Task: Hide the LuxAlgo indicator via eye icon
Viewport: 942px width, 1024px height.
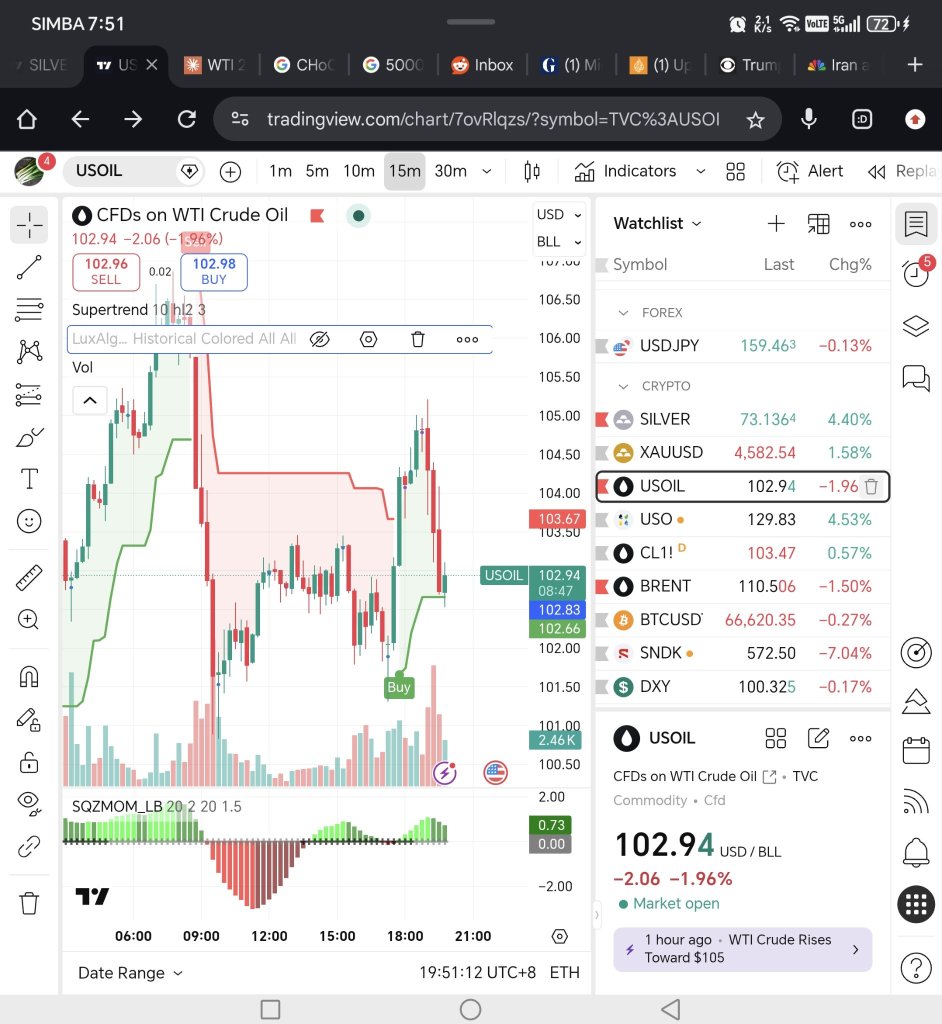Action: pos(319,339)
